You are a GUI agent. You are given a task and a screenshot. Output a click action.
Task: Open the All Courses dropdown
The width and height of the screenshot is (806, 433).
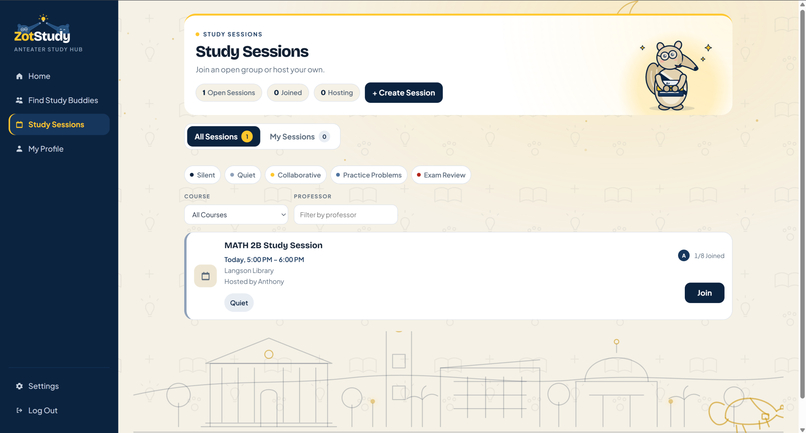[x=236, y=215]
